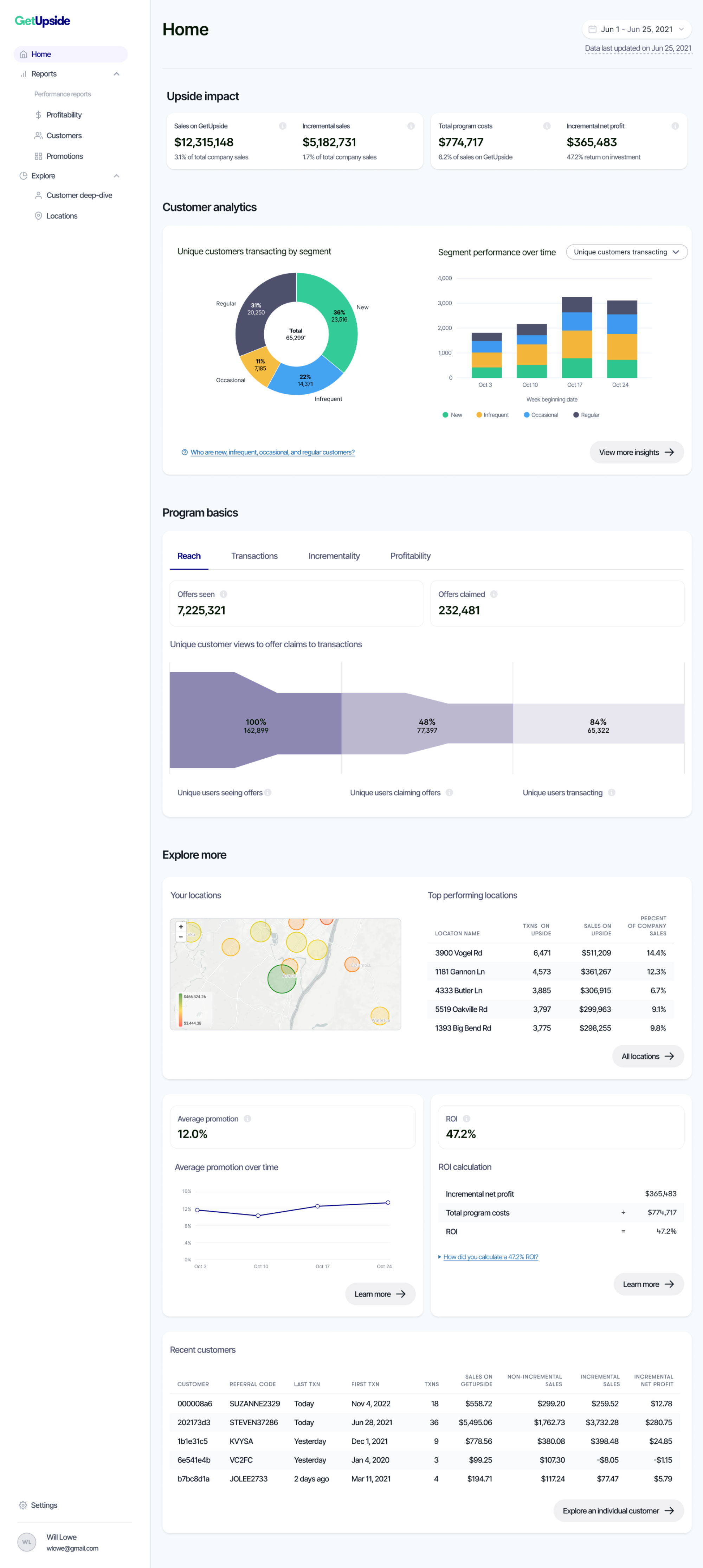Open Settings gear in sidebar
This screenshot has width=703, height=1568.
point(23,1505)
